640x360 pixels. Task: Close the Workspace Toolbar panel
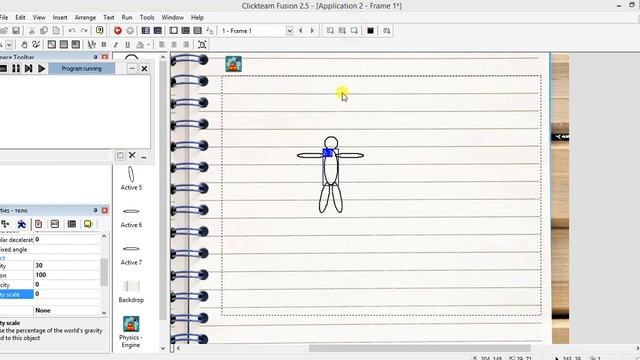(x=105, y=57)
